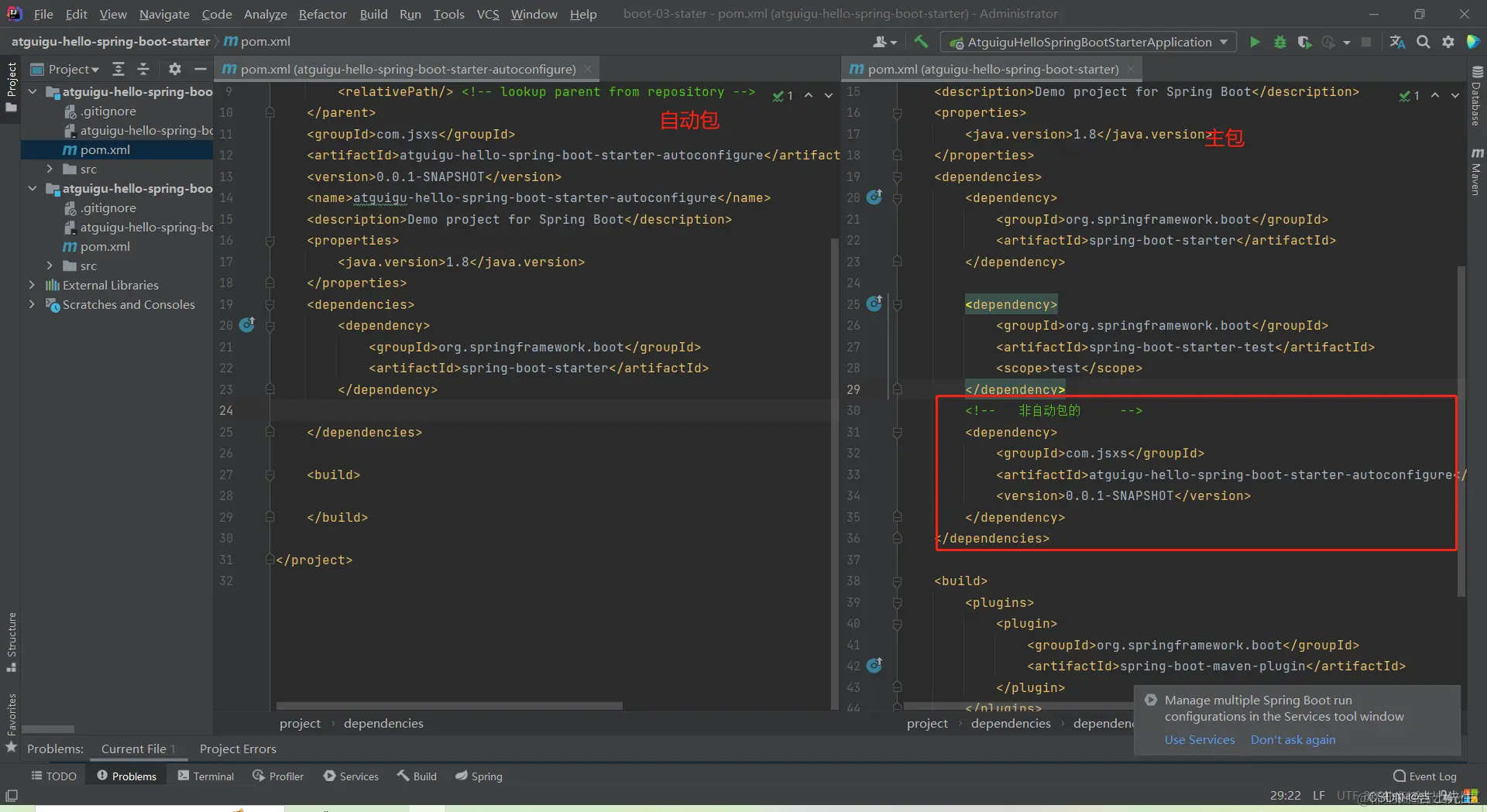The image size is (1487, 812).
Task: Open Project panel options gear
Action: [175, 69]
